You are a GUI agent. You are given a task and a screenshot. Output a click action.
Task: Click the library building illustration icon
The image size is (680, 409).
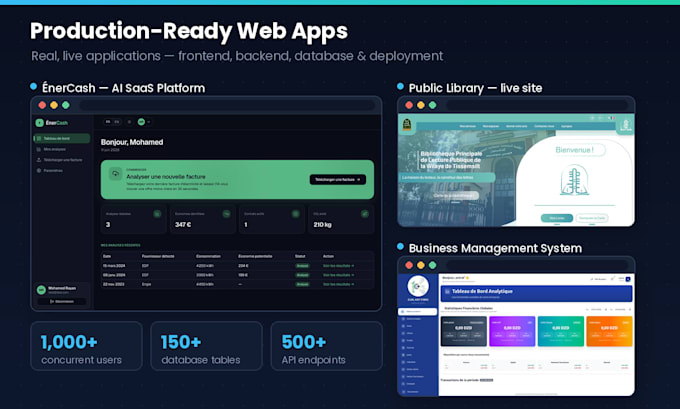tap(574, 181)
